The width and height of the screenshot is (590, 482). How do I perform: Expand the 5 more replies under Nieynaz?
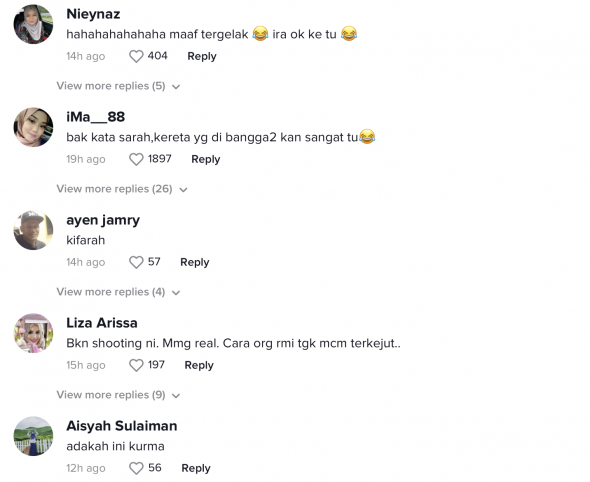click(118, 86)
